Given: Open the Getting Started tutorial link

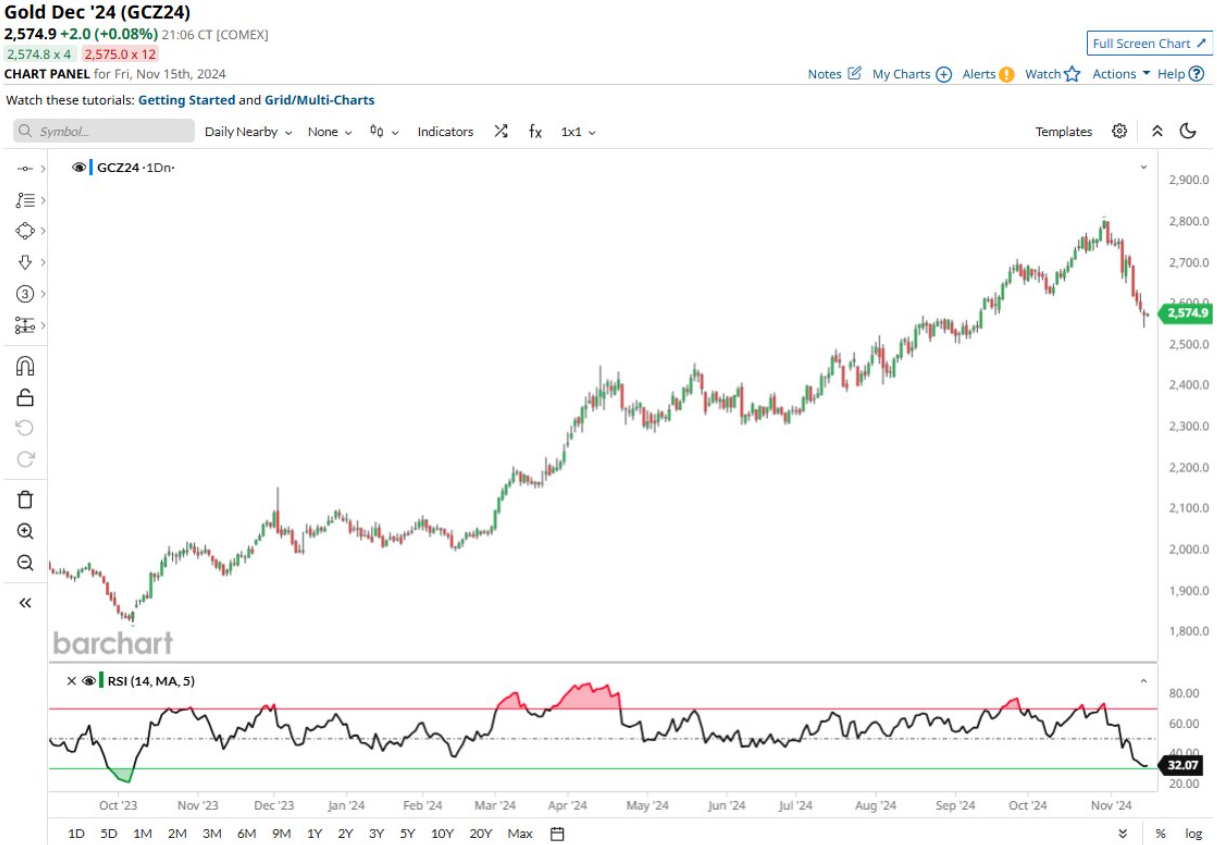Looking at the screenshot, I should [x=186, y=100].
